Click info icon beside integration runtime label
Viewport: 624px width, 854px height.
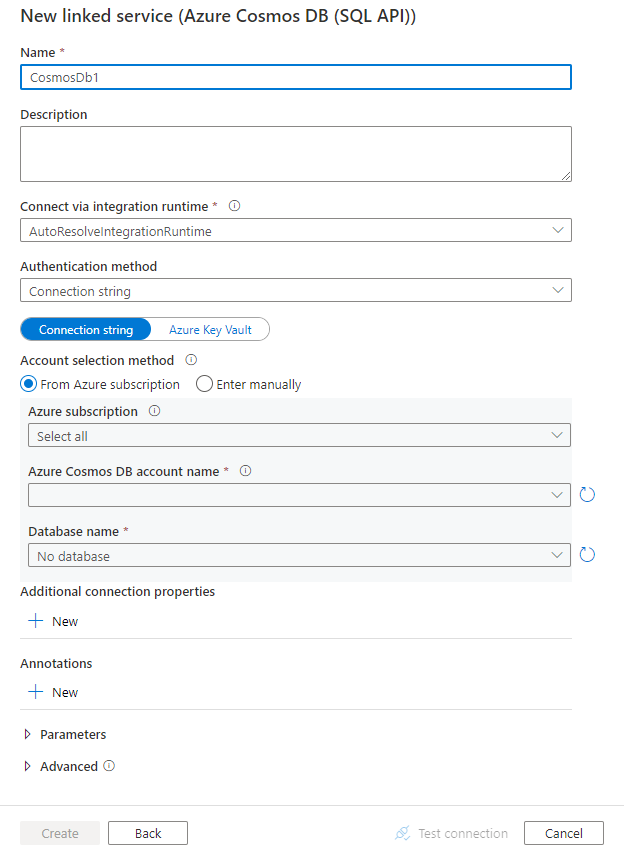[235, 206]
